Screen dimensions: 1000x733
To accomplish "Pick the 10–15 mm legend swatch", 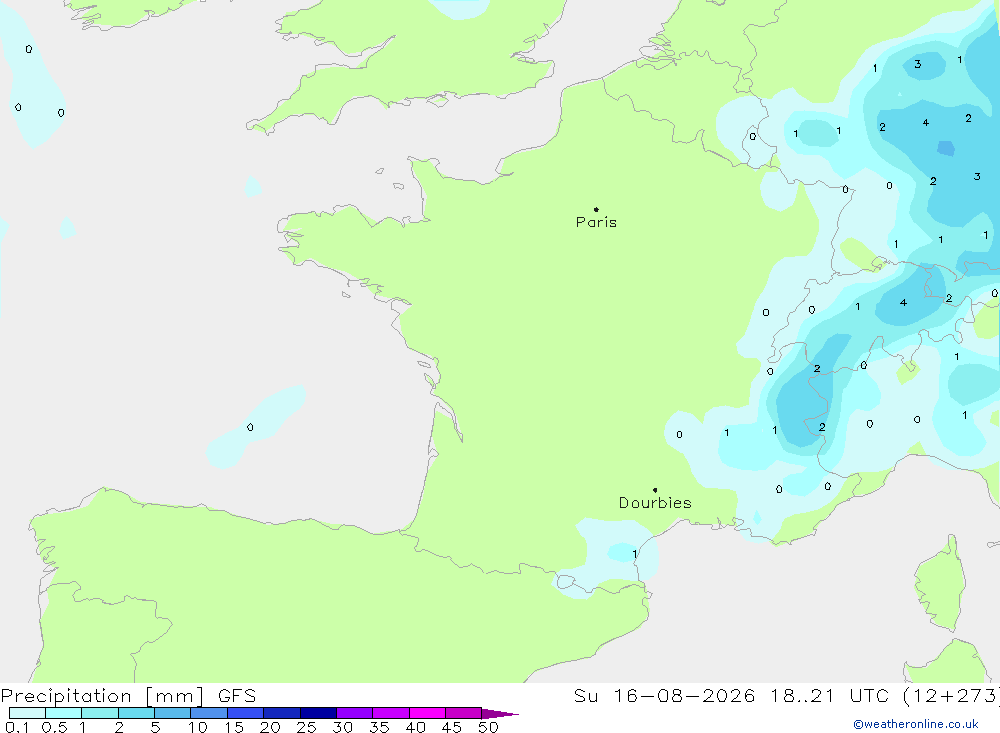I will 209,713.
